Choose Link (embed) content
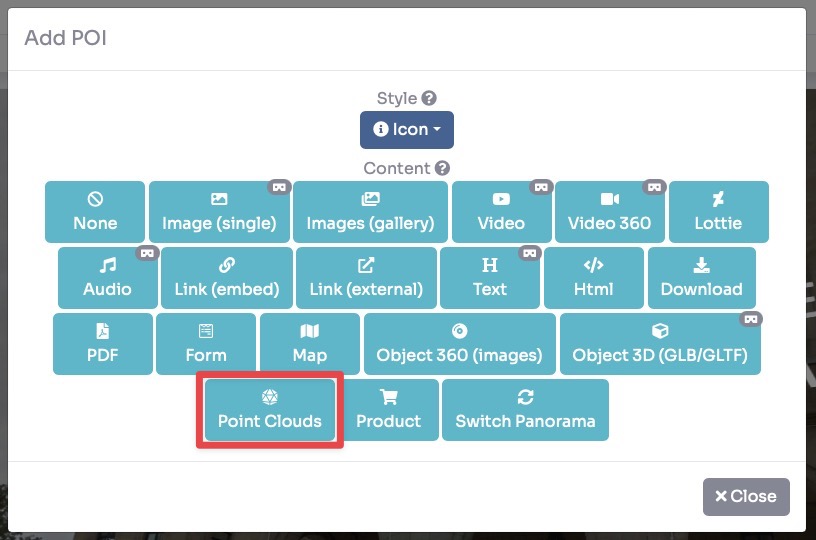This screenshot has height=540, width=816. coord(227,278)
